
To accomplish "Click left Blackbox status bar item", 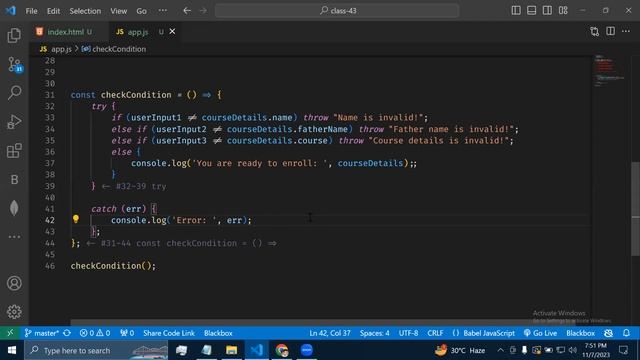I will 218,333.
